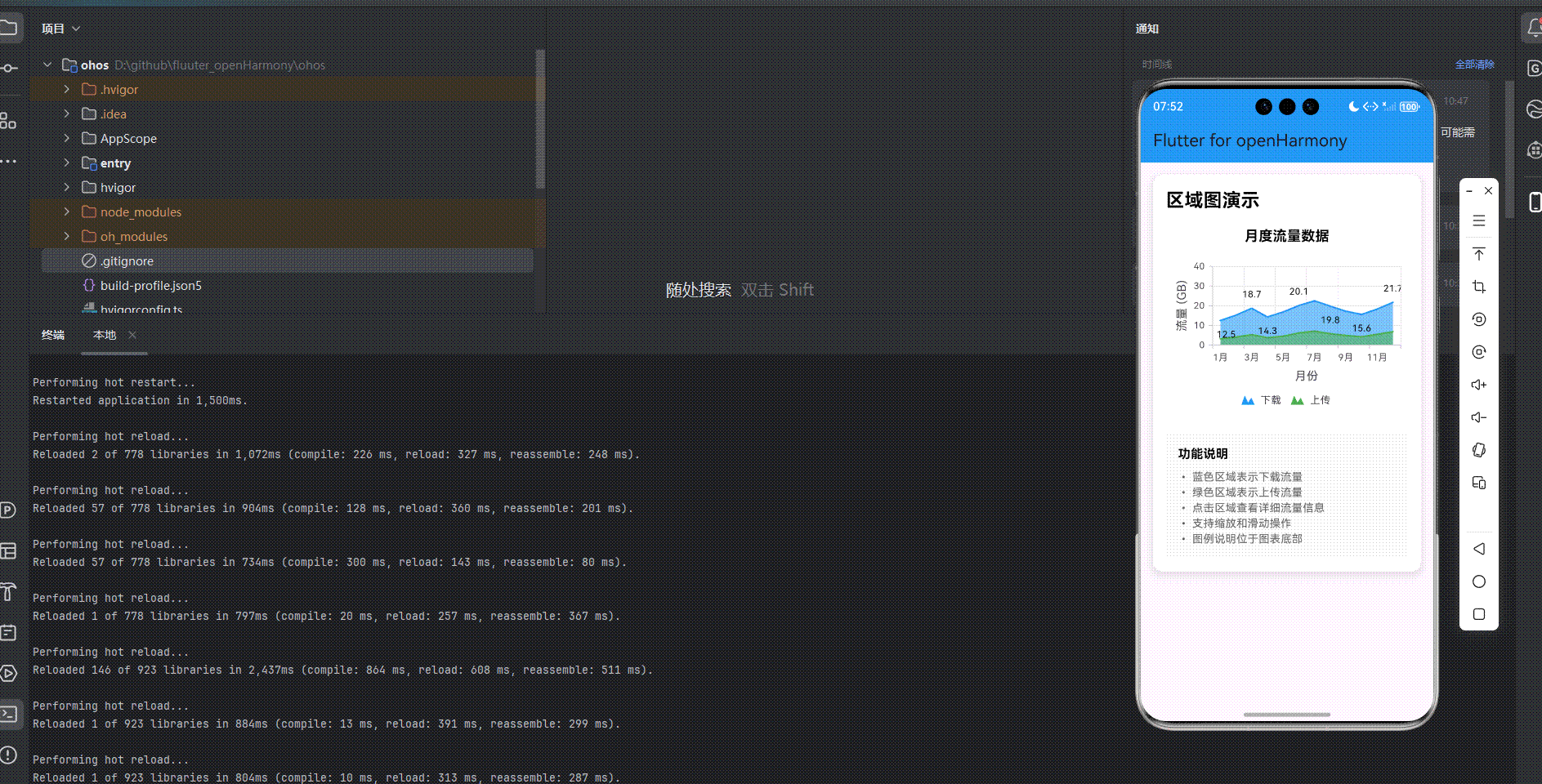Screen dimensions: 1542x784
Task: Click the Flutter for openHarmony app bar title
Action: (1249, 140)
